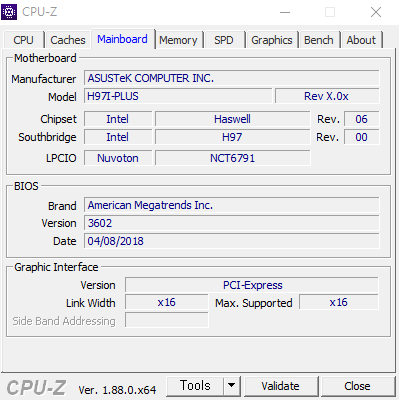
Task: Open the Memory tab
Action: click(178, 40)
